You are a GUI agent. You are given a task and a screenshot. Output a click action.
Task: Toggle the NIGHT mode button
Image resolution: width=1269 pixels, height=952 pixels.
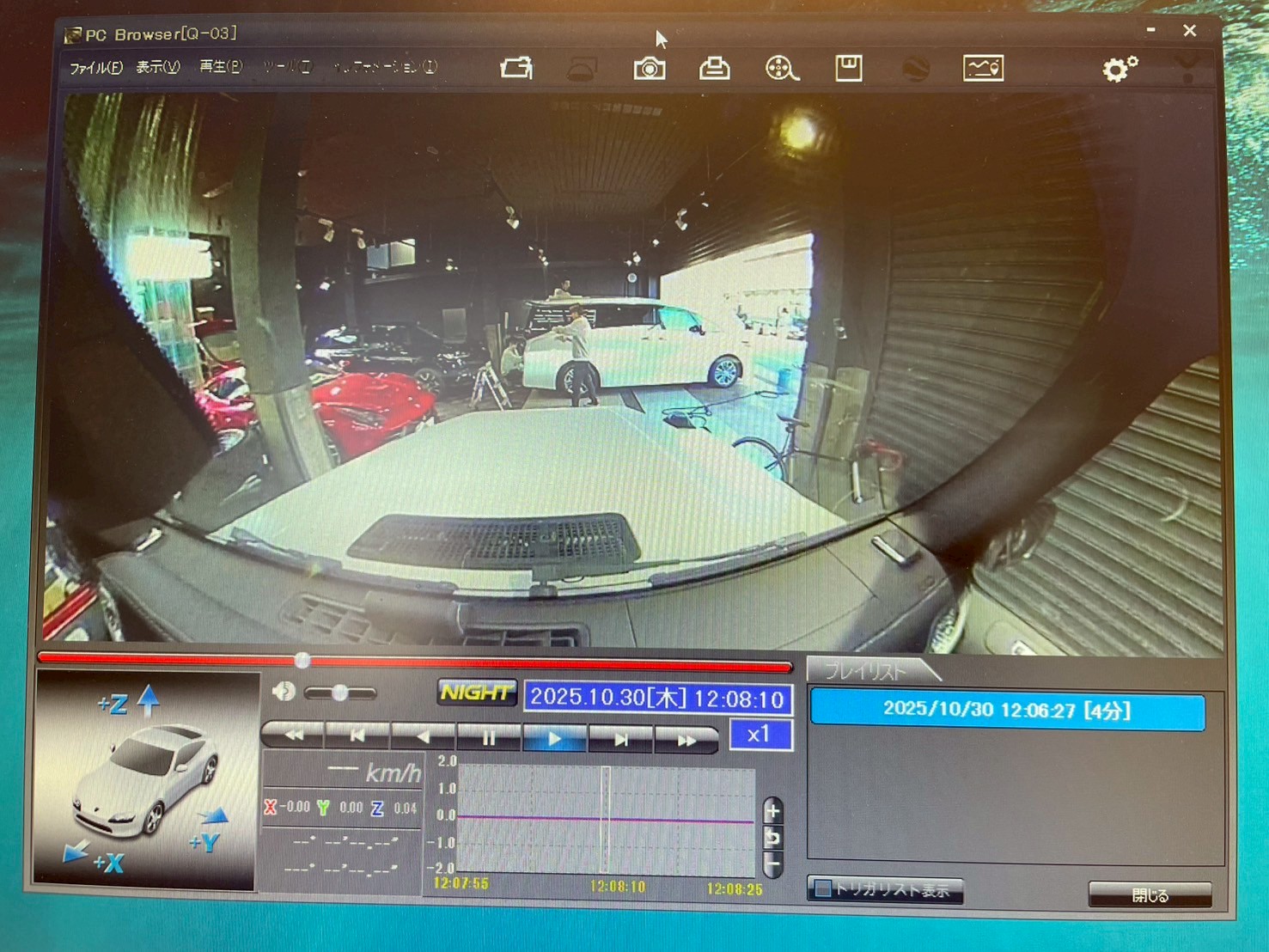477,693
